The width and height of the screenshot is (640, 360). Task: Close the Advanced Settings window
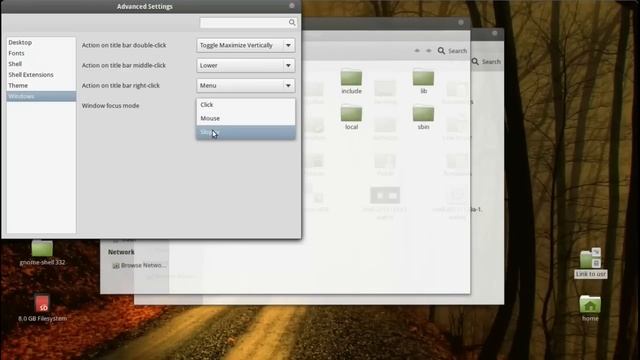[292, 6]
